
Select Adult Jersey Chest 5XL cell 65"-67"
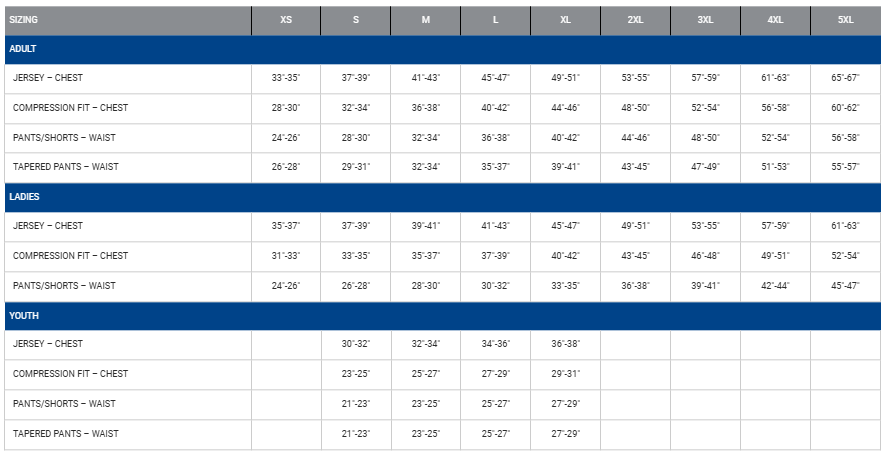pyautogui.click(x=845, y=78)
